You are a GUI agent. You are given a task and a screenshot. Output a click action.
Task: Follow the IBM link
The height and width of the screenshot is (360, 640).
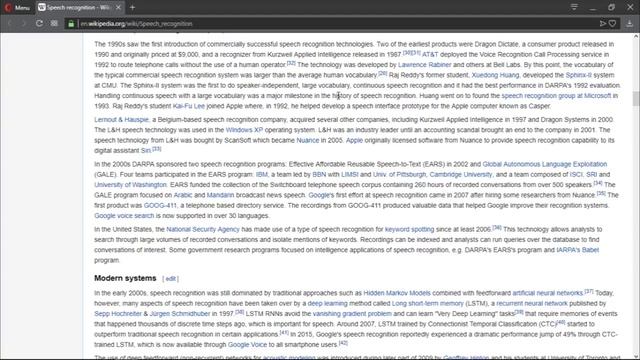[261, 174]
